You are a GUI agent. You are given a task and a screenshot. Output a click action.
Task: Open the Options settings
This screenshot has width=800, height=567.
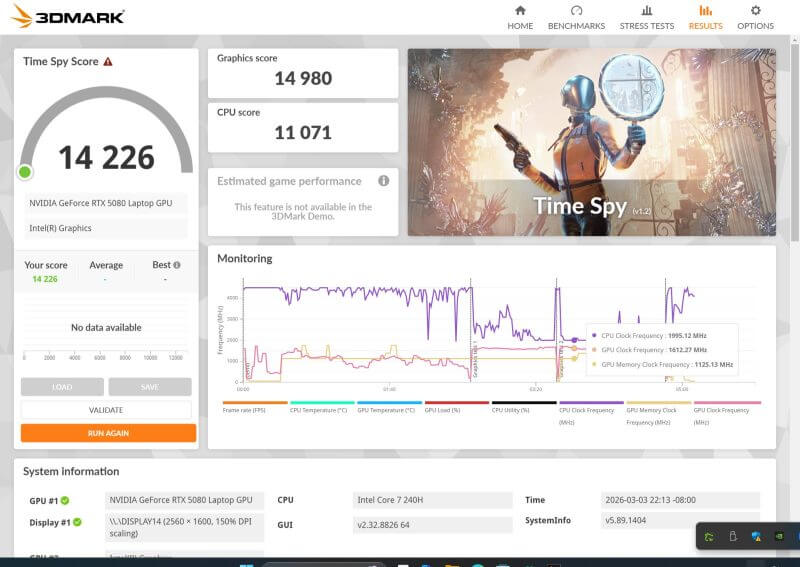pyautogui.click(x=755, y=17)
